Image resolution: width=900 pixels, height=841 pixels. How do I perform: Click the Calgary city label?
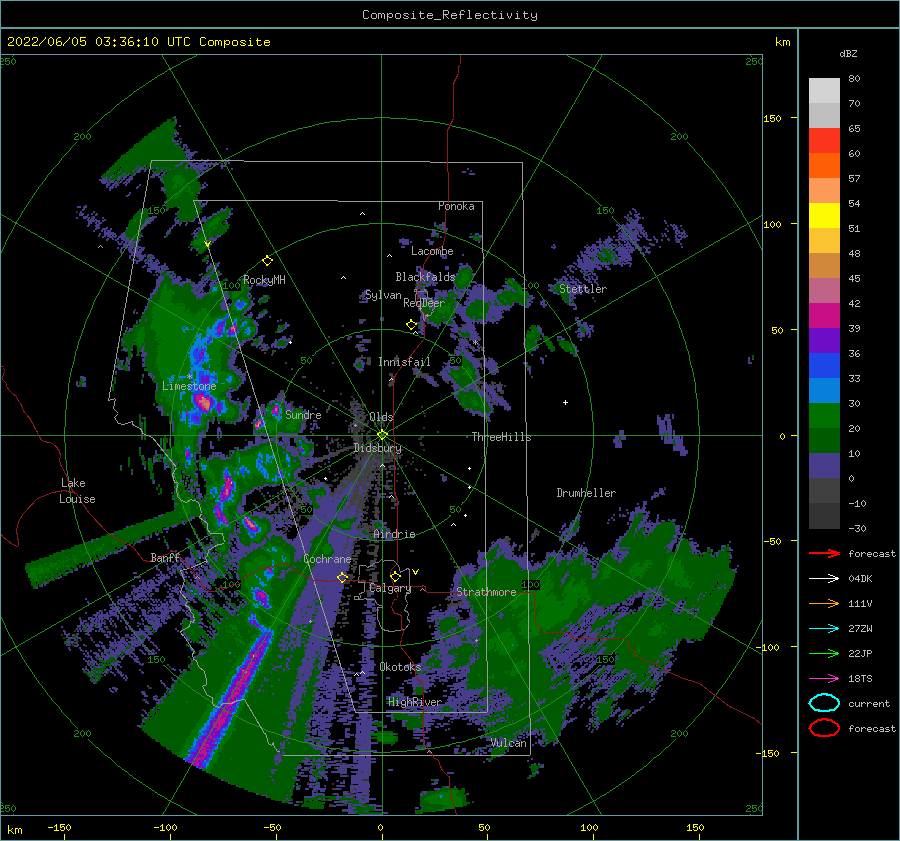[x=390, y=588]
